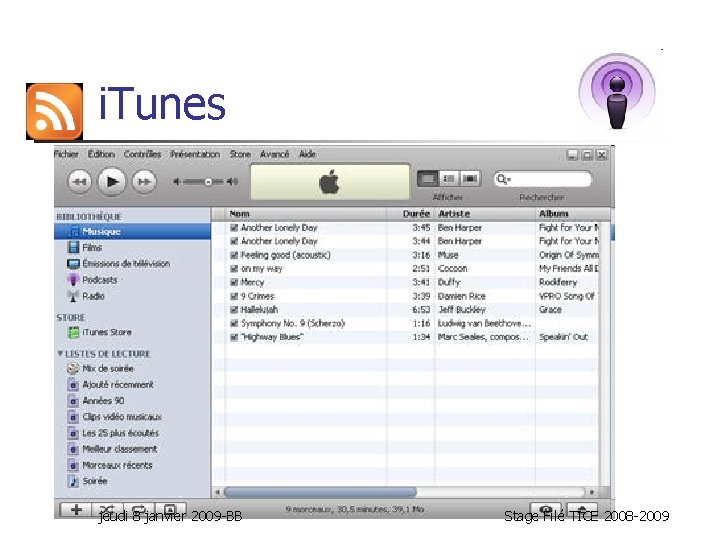Click the add playlist plus button
Viewport: 720px width, 540px height.
76,510
